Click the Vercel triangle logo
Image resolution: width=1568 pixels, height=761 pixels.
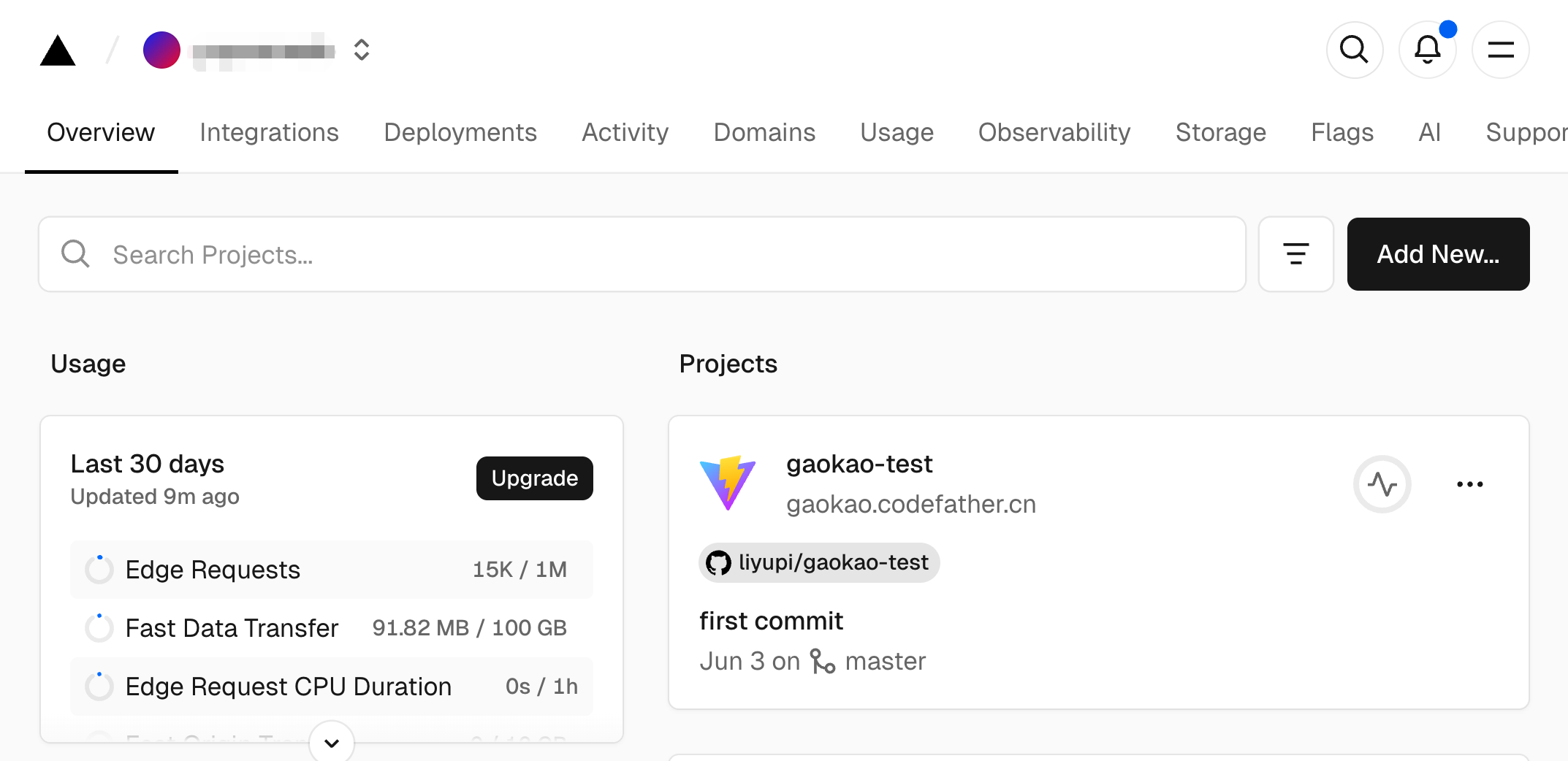click(x=58, y=51)
